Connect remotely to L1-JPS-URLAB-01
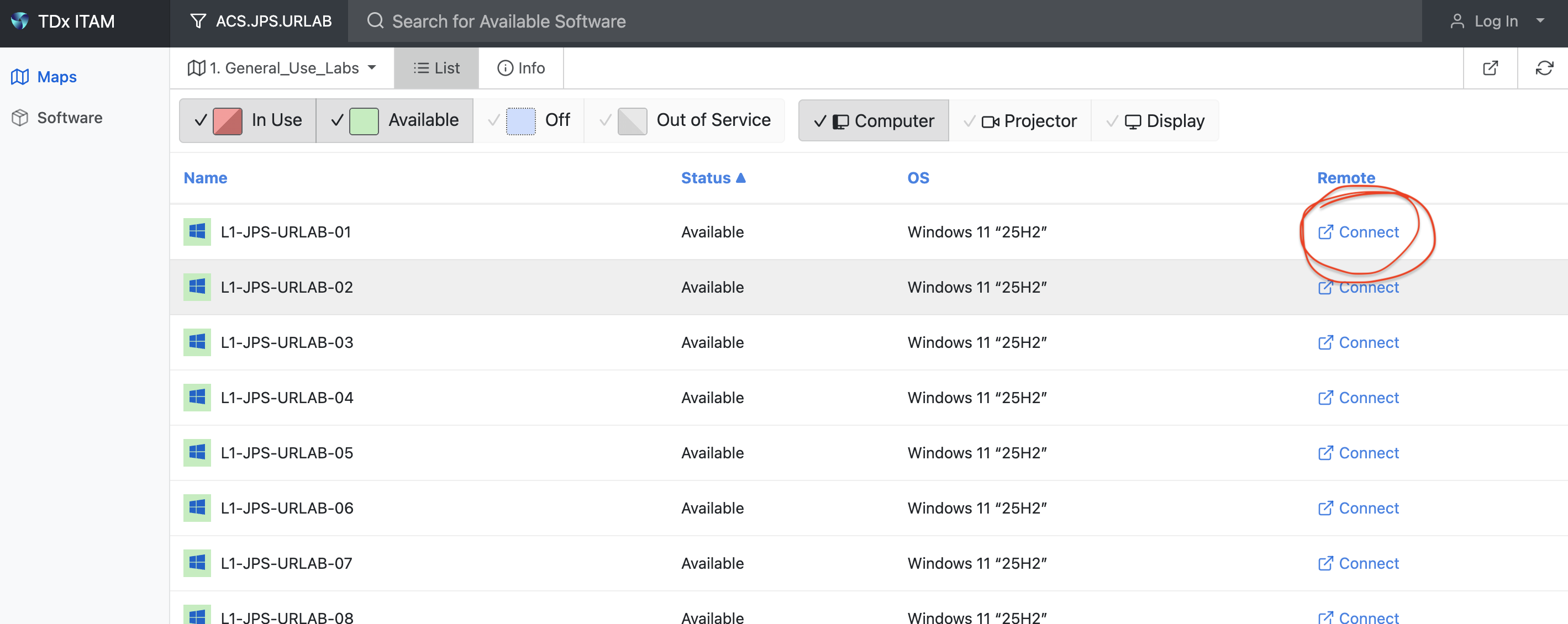 click(x=1358, y=232)
